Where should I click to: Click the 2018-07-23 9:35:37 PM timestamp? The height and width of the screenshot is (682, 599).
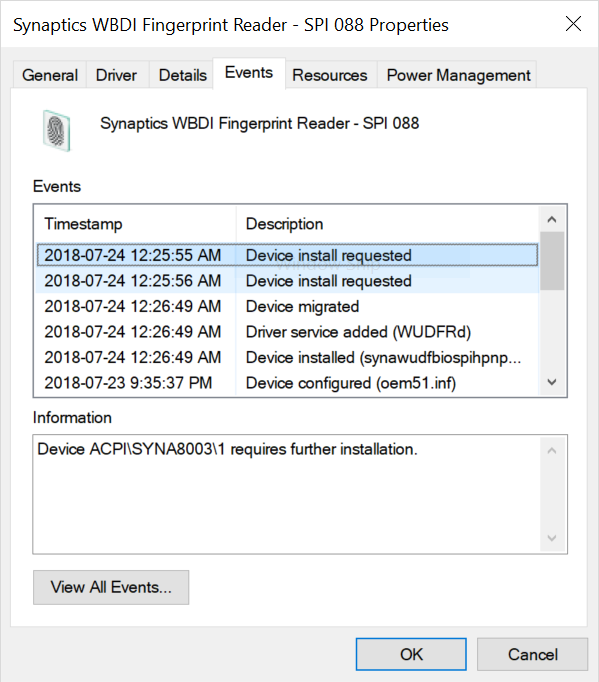point(128,383)
